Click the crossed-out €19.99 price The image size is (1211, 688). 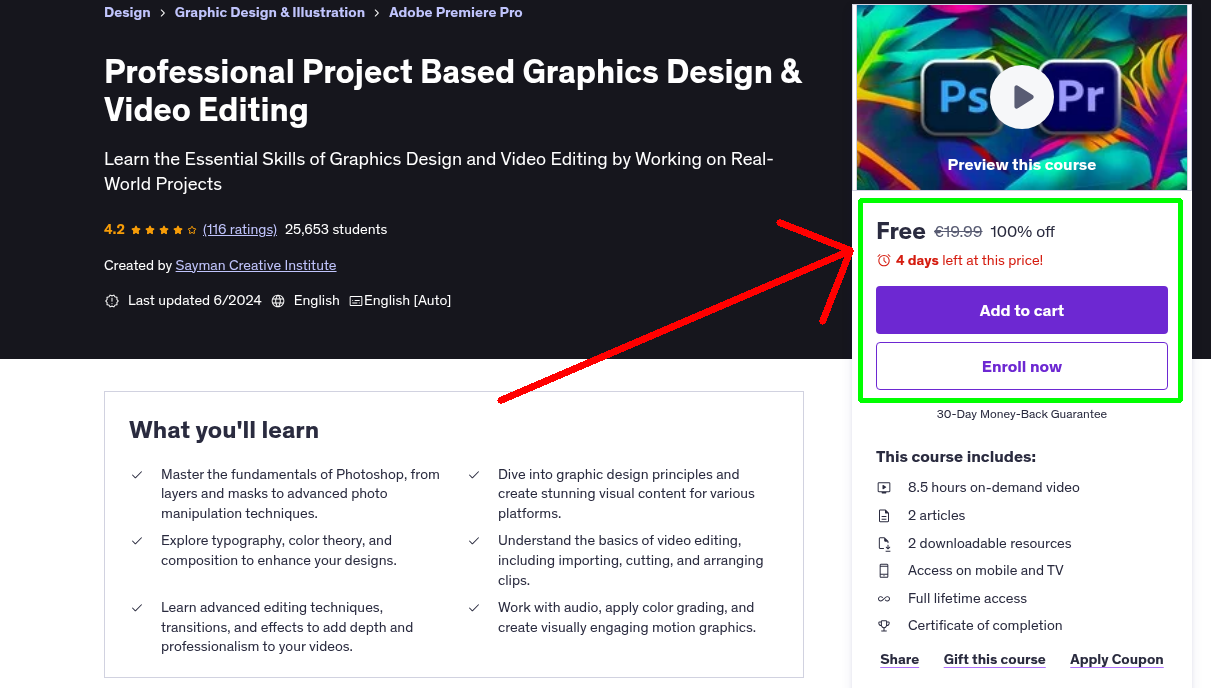pos(958,231)
